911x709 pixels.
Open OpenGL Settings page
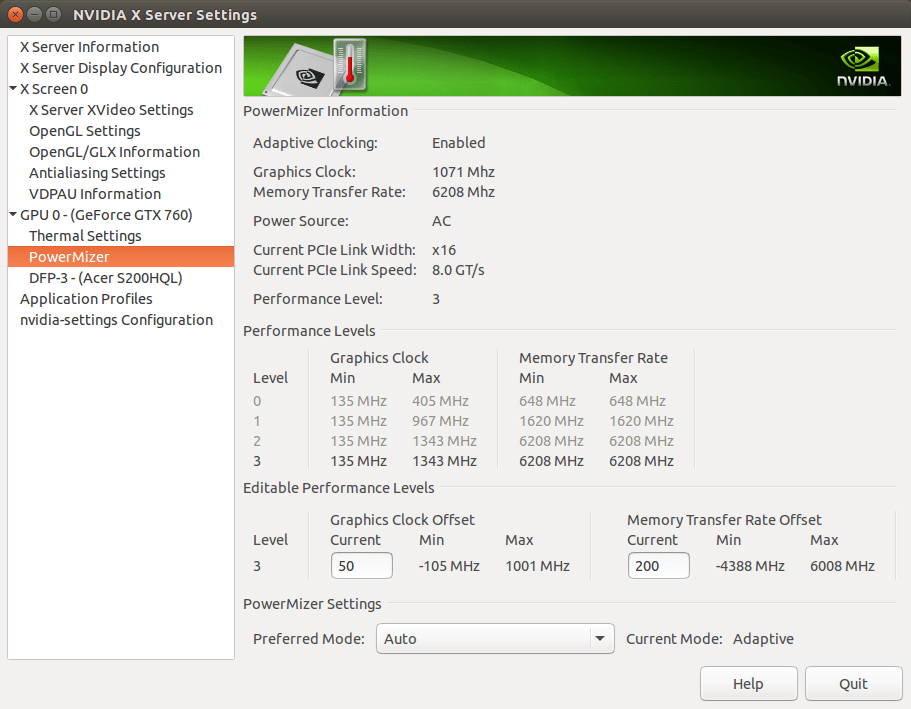pos(84,130)
